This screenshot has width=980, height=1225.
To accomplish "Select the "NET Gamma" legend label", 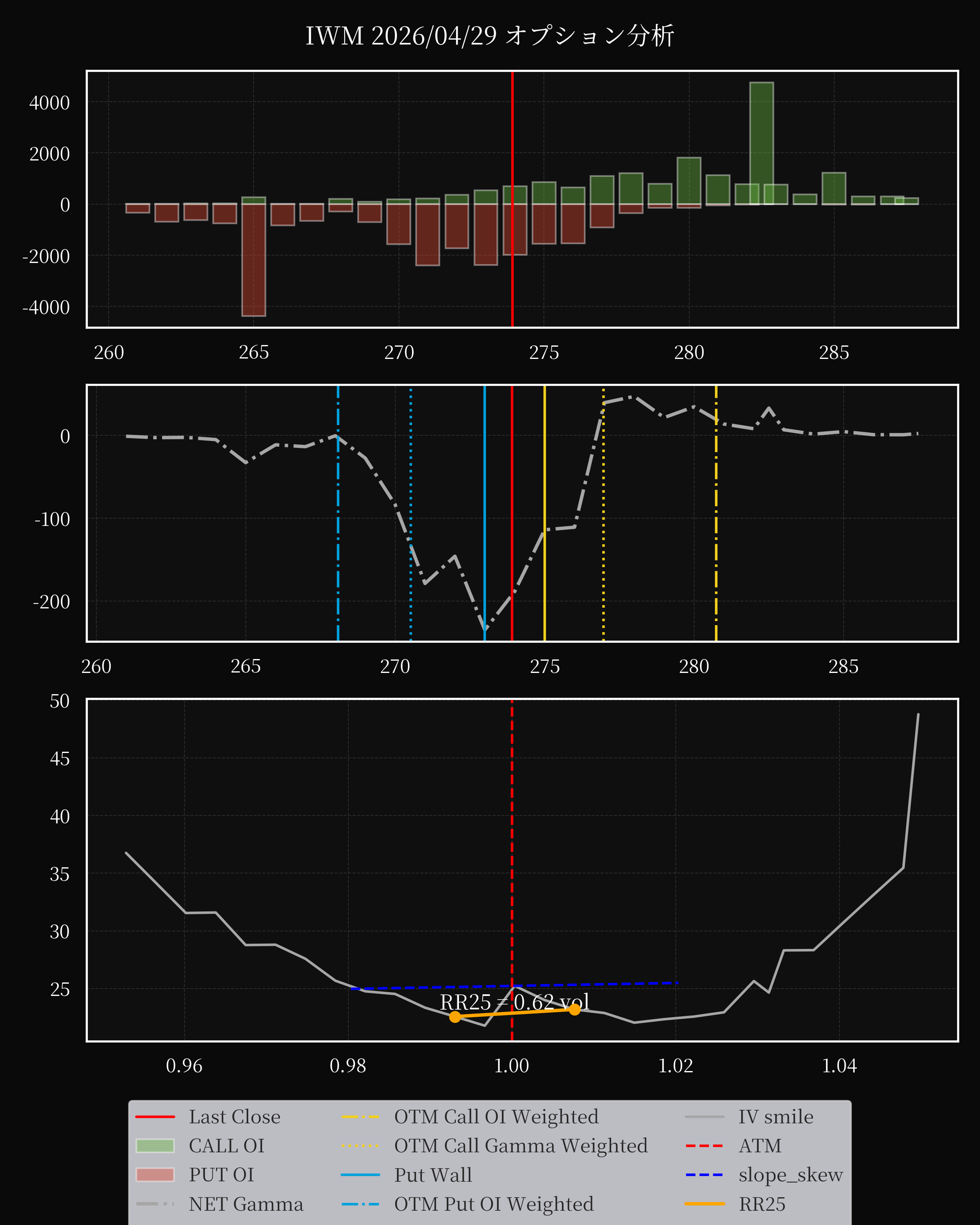I will 246,1204.
